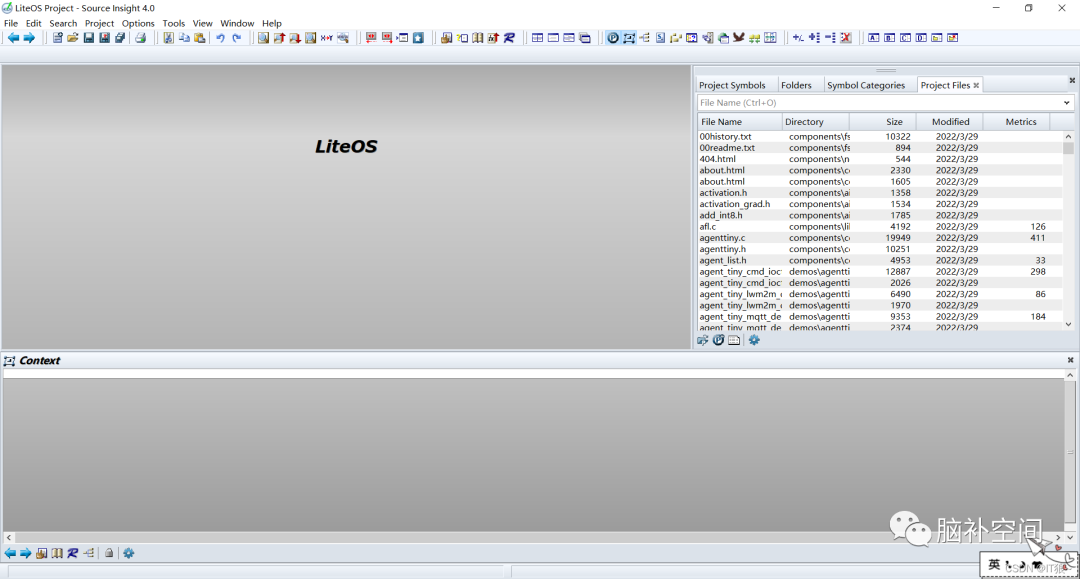Switch to Folders tab
This screenshot has height=579, width=1080.
[796, 85]
